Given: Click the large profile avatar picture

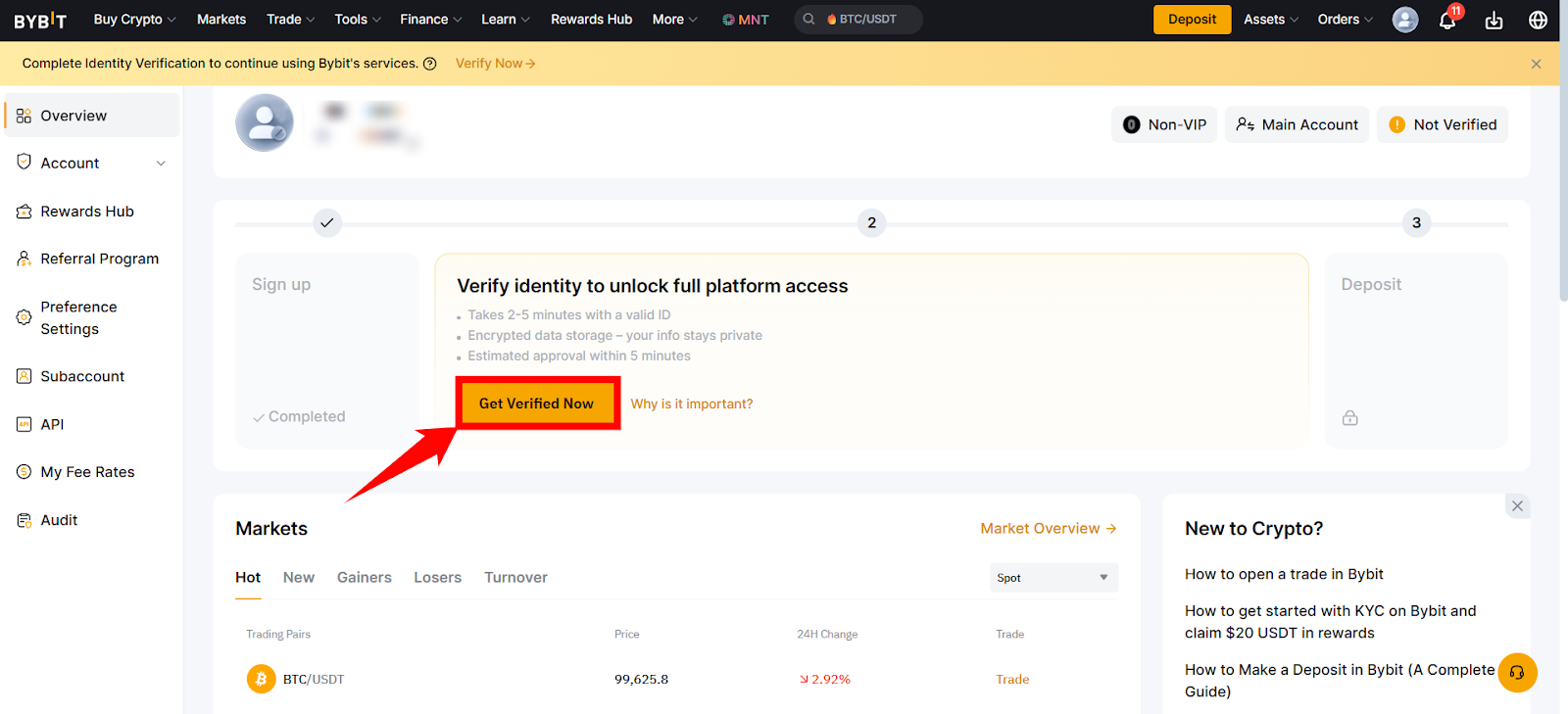Looking at the screenshot, I should (265, 122).
